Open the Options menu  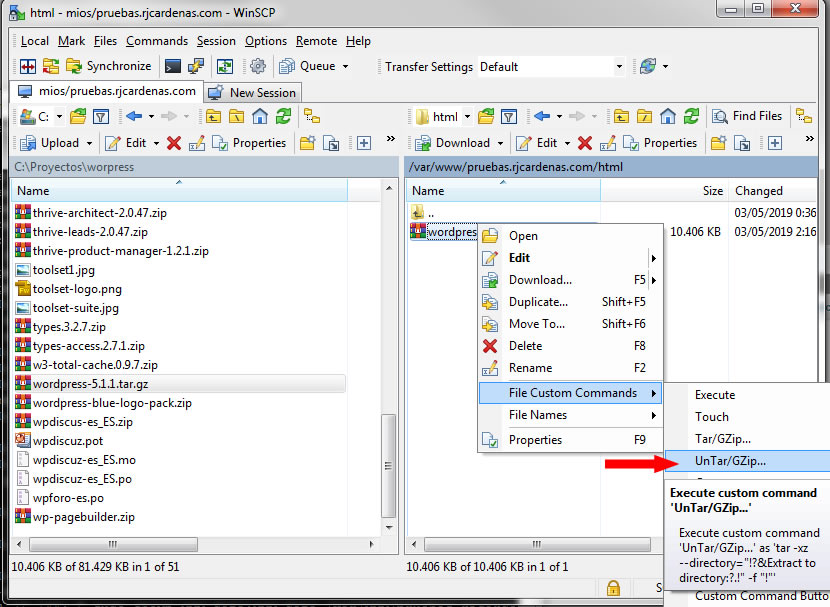point(266,41)
